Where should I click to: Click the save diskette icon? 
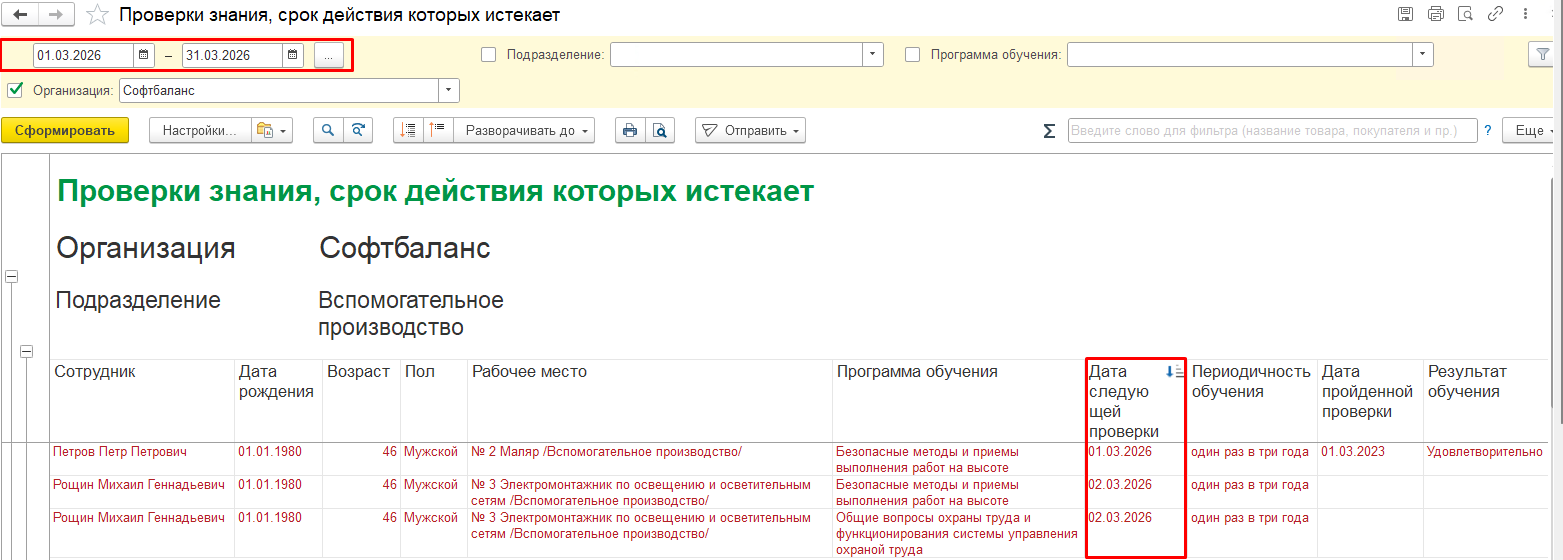(x=1405, y=14)
